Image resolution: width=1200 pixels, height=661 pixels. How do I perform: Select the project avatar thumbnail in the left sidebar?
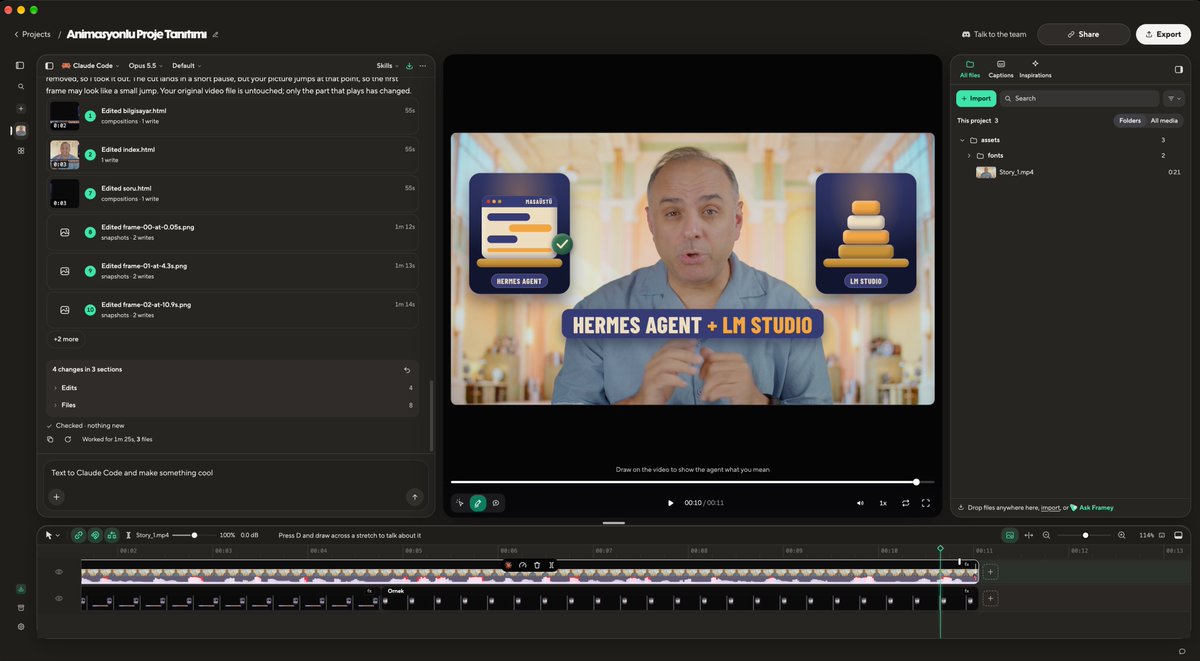20,130
